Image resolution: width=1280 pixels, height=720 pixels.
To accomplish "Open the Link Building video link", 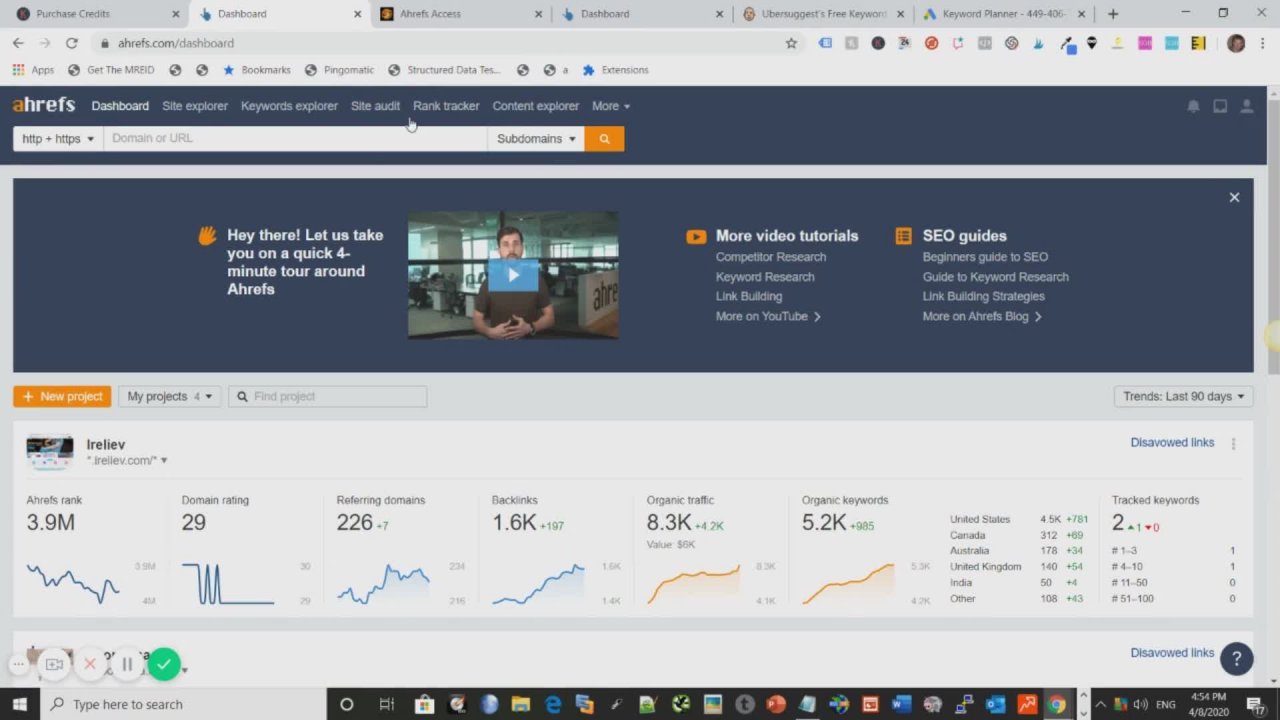I will tap(749, 296).
